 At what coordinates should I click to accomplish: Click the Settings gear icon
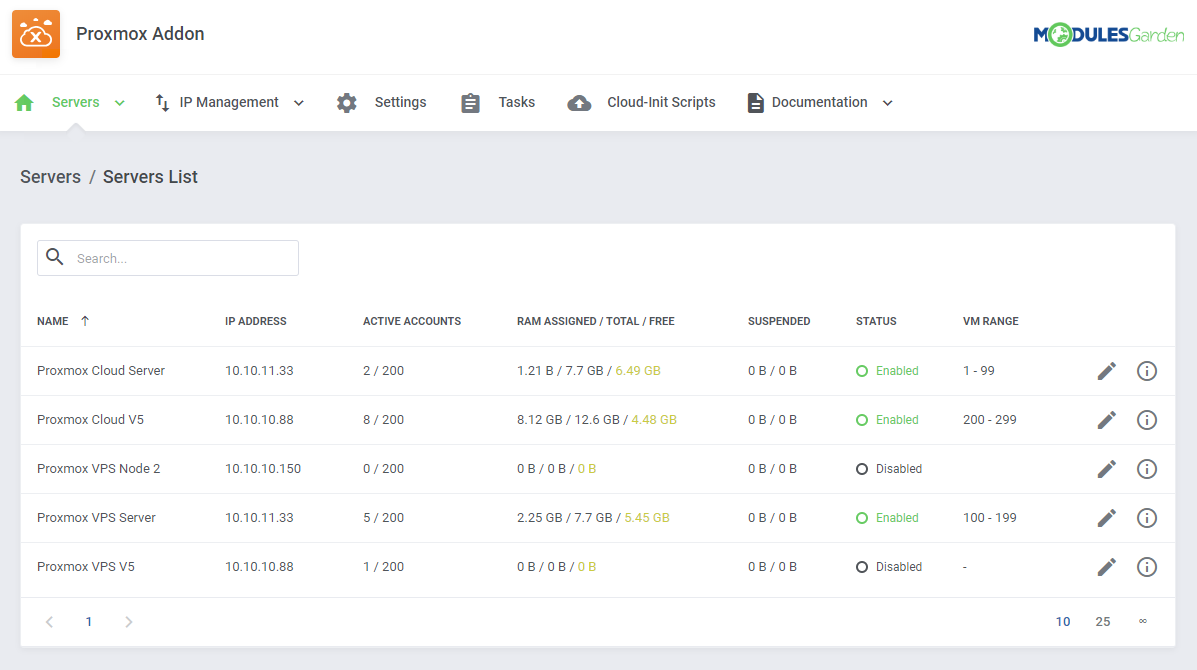(x=346, y=101)
